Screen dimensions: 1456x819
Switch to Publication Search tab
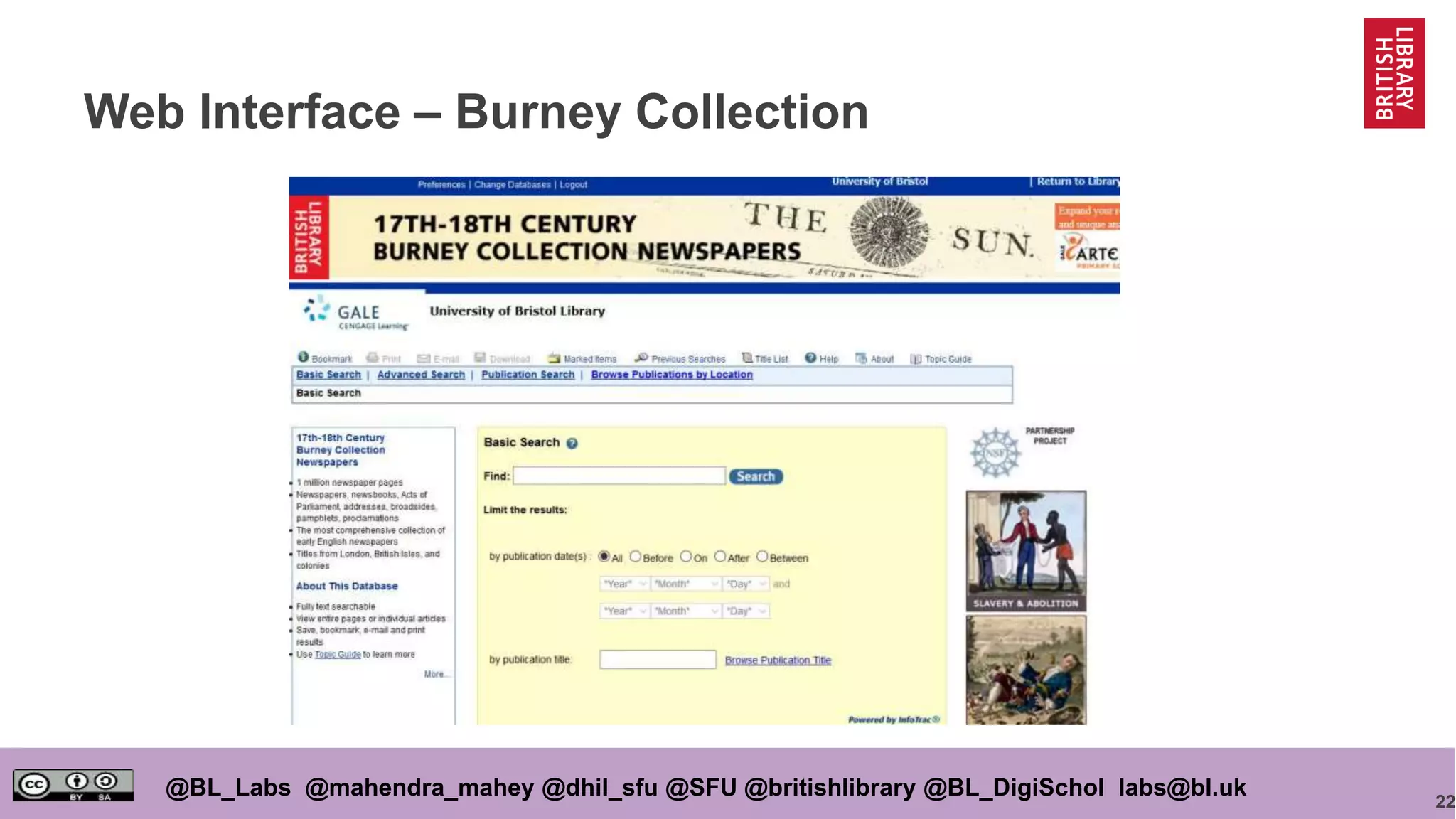pos(528,375)
